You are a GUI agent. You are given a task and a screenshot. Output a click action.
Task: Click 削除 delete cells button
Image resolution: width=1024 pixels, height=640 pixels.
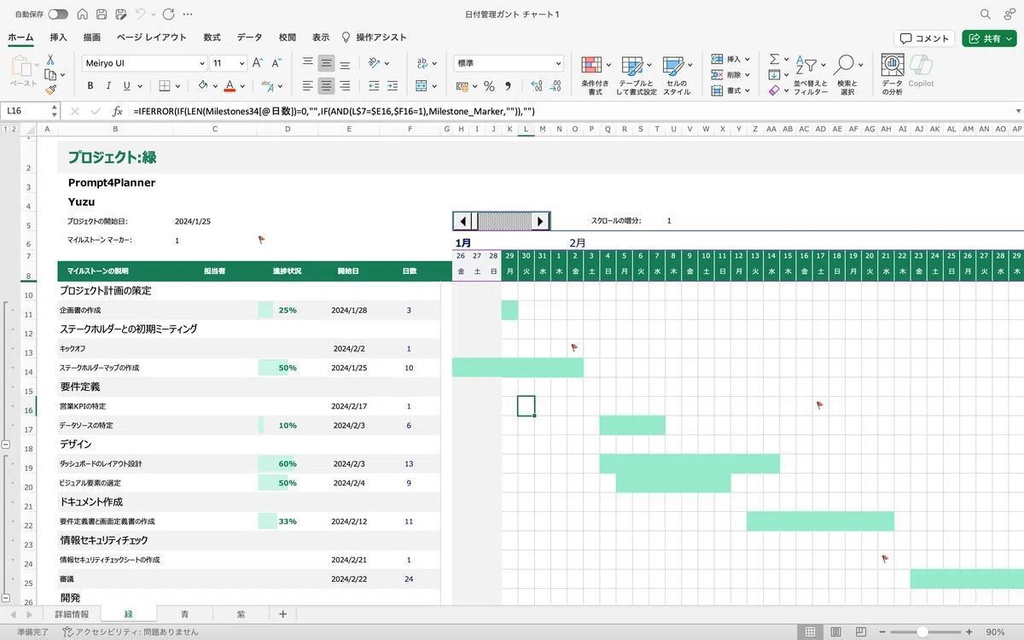[730, 74]
